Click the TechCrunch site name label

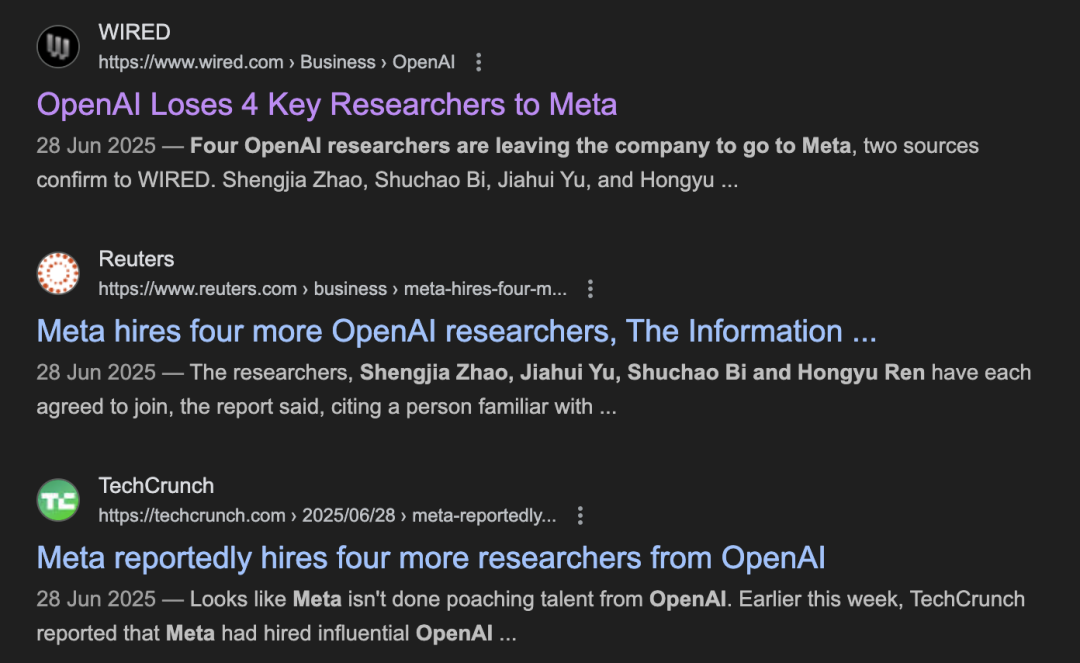coord(156,486)
